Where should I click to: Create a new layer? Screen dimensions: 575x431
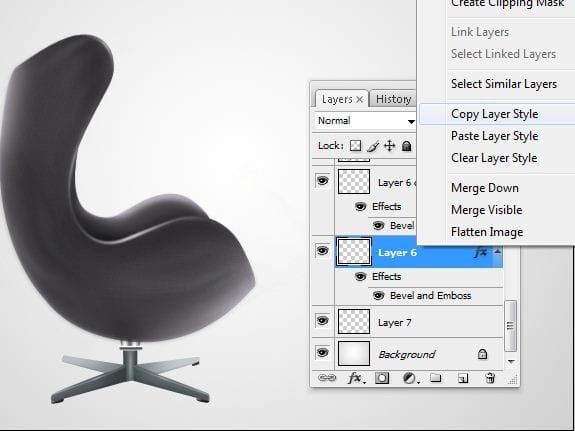(x=463, y=378)
